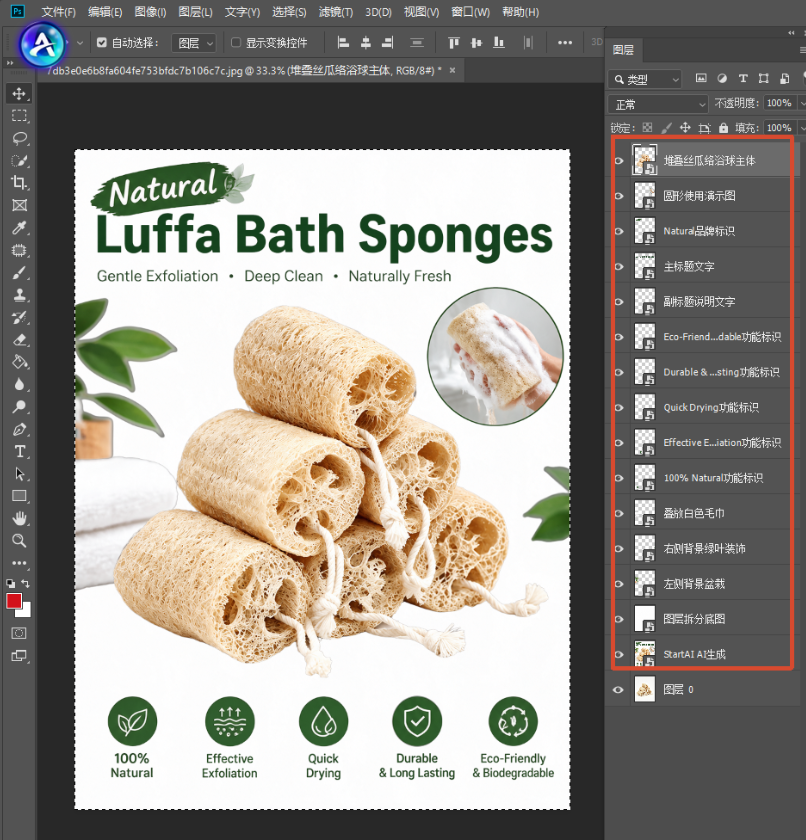The width and height of the screenshot is (806, 840).
Task: Open the 文件(F) menu
Action: pyautogui.click(x=58, y=12)
